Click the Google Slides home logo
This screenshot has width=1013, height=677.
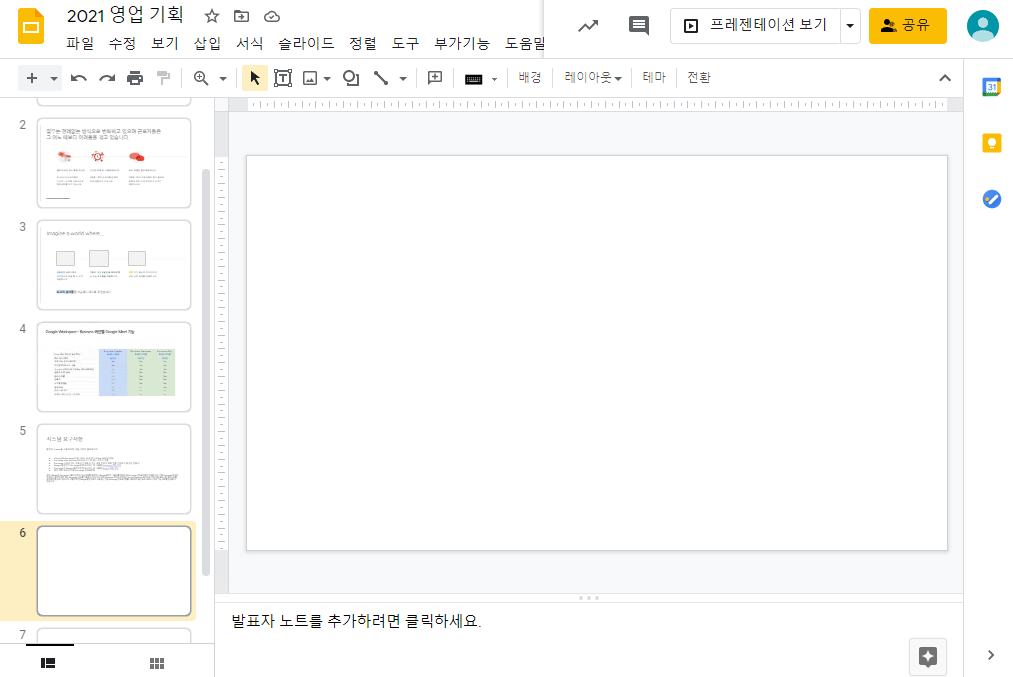[x=30, y=26]
